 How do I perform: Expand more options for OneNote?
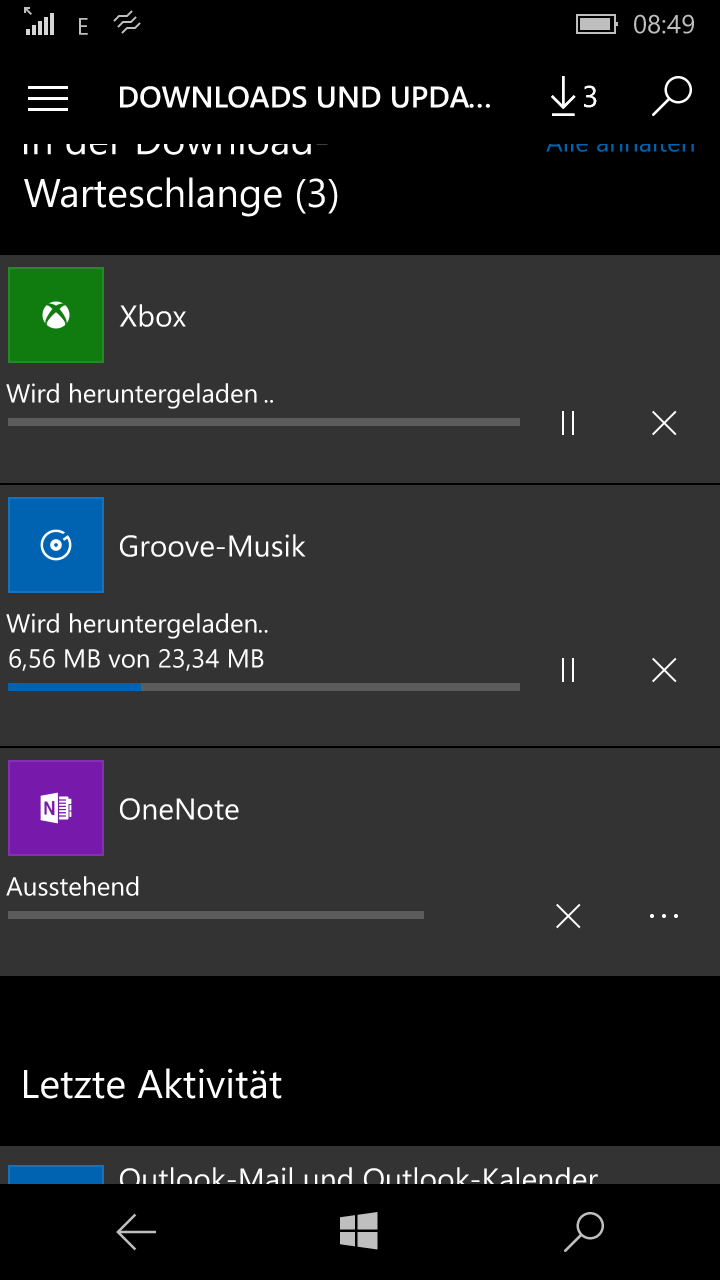click(664, 916)
